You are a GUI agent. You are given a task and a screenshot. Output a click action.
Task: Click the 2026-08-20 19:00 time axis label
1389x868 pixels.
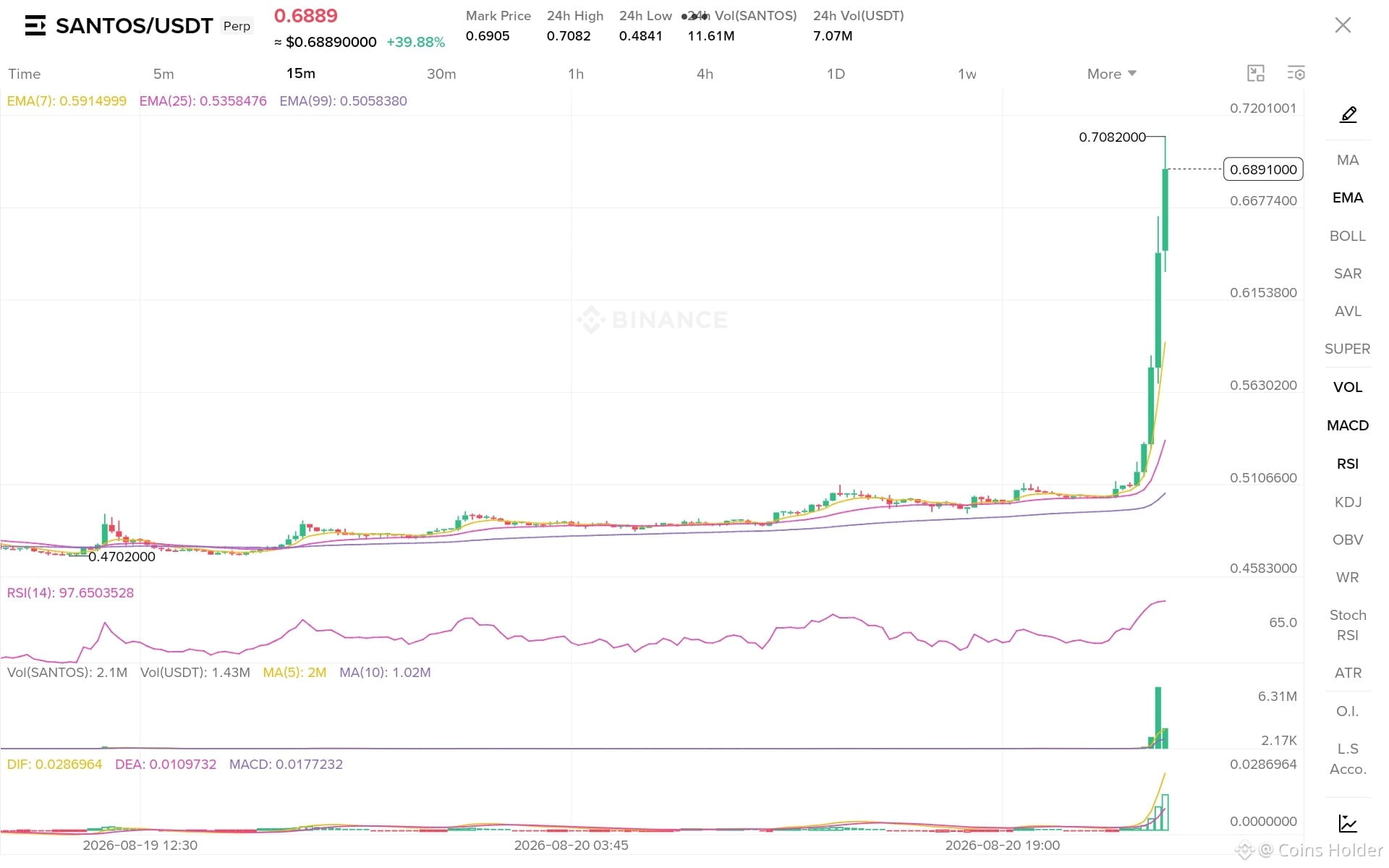coord(1003,846)
